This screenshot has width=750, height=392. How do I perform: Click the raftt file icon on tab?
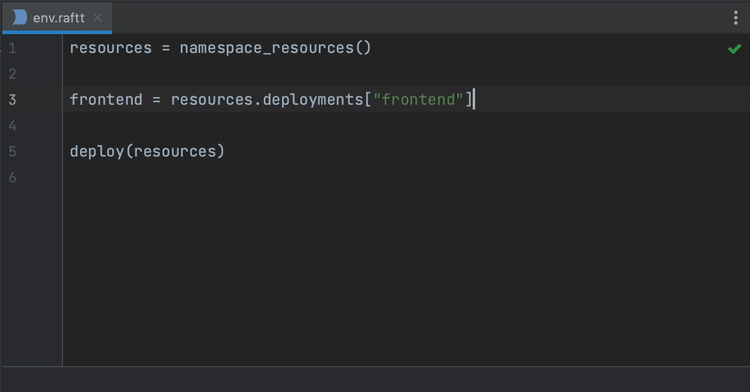click(20, 18)
